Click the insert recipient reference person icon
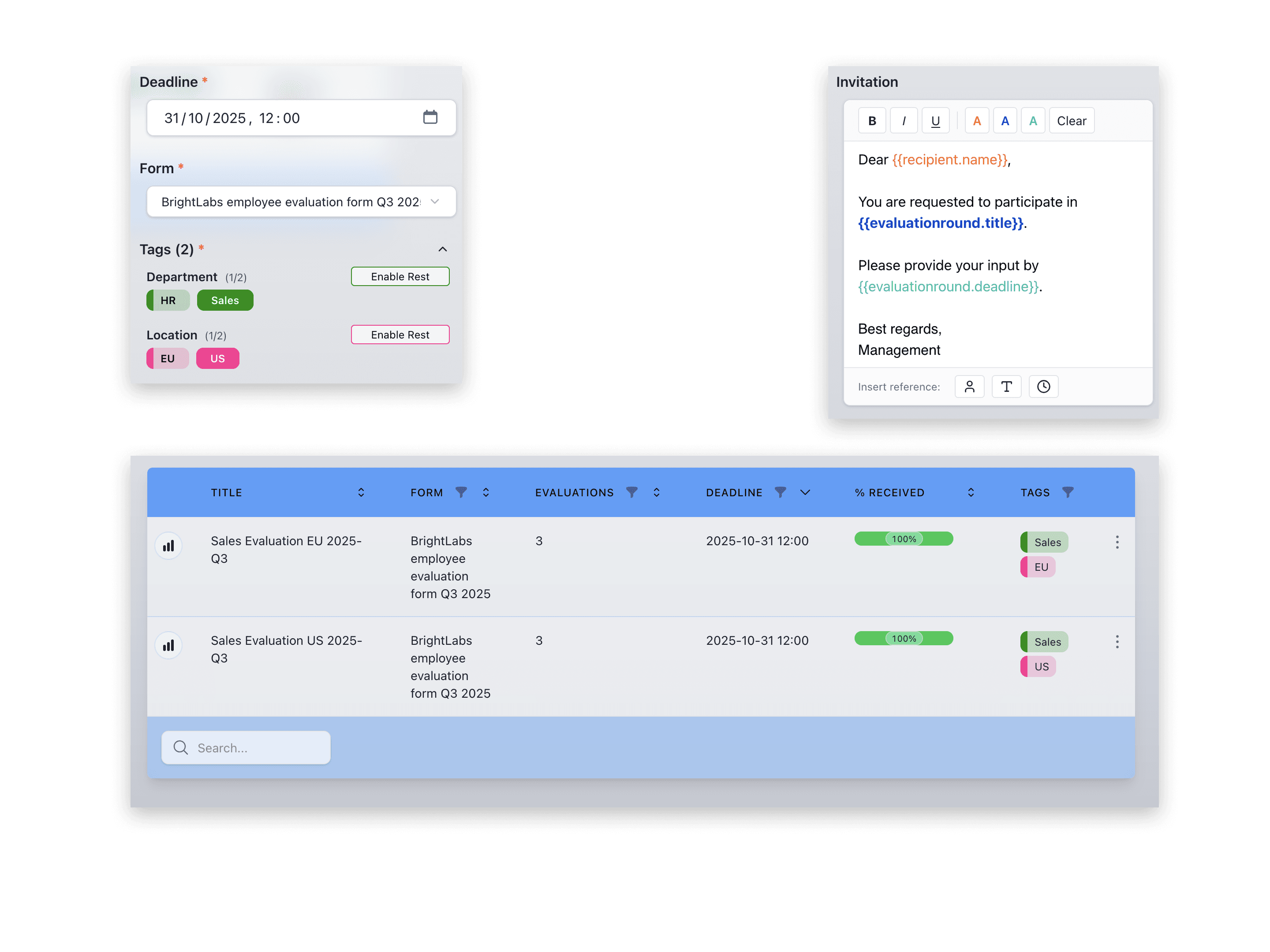The image size is (1270, 952). click(x=970, y=386)
